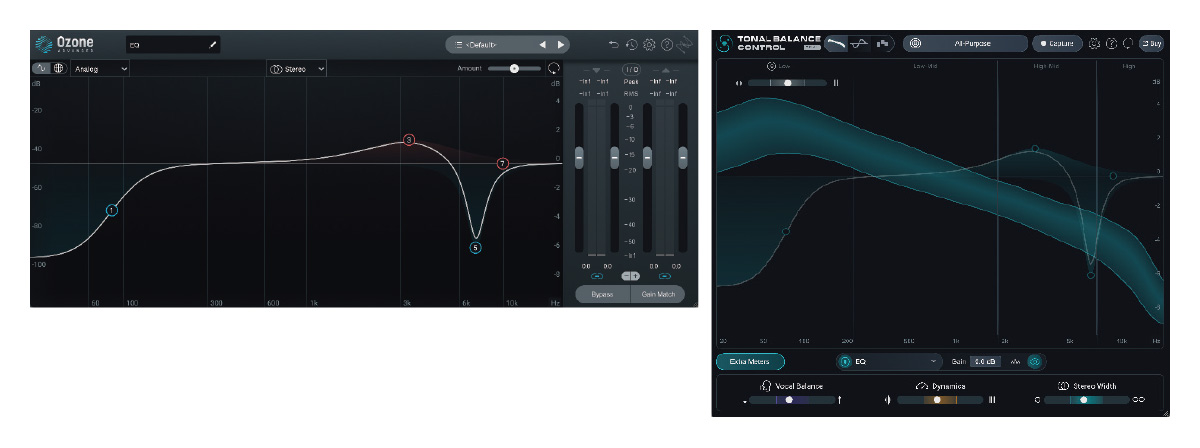Click the Ozone preset name field

point(173,45)
